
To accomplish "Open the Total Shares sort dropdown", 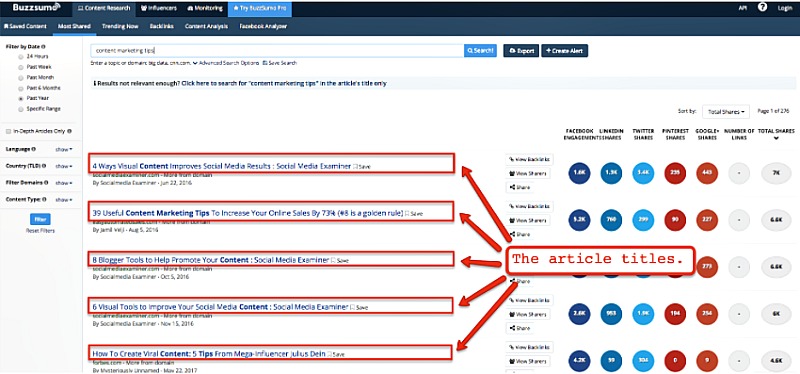I will [x=726, y=111].
